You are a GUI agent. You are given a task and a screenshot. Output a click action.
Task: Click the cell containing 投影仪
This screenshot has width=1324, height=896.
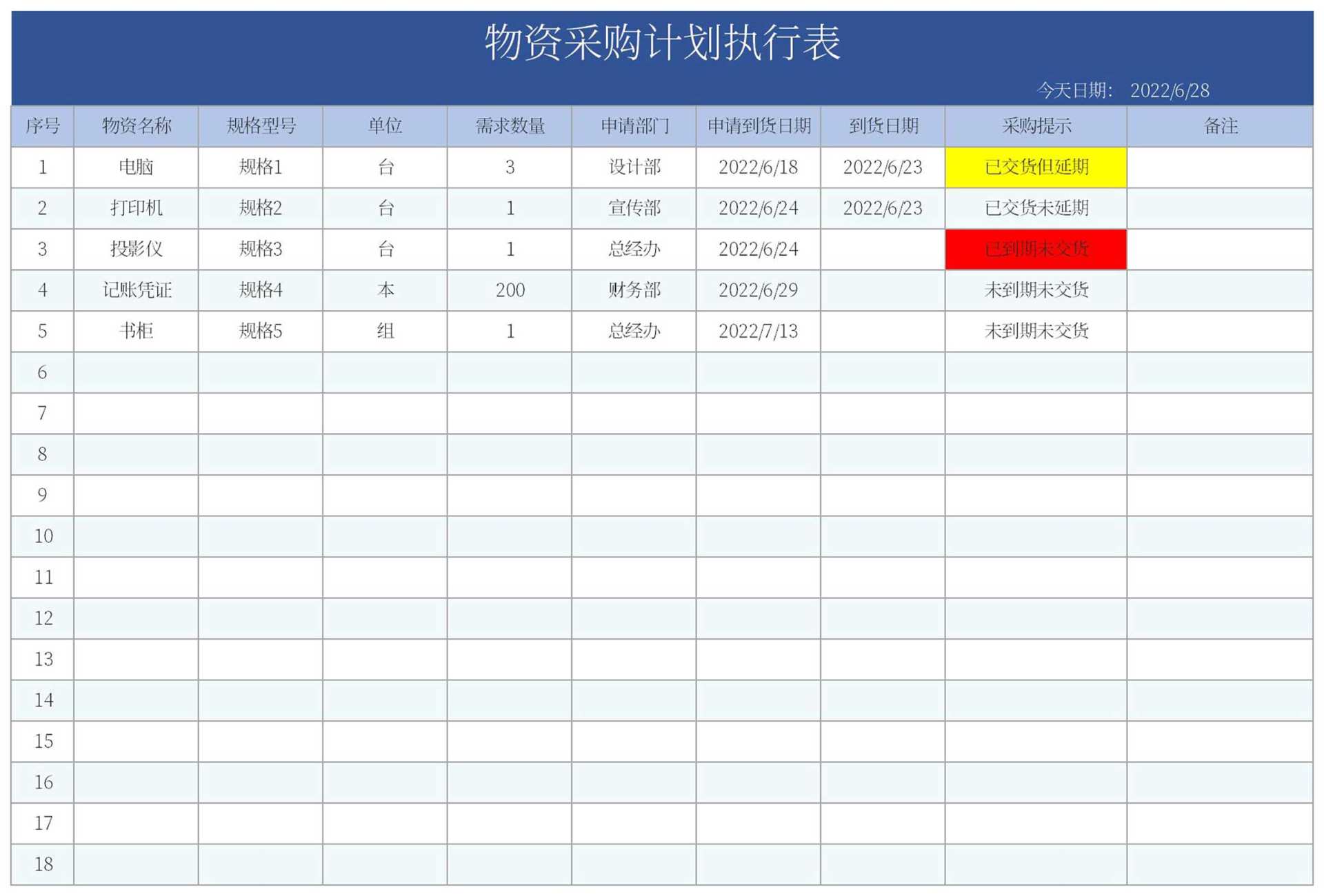(x=136, y=250)
